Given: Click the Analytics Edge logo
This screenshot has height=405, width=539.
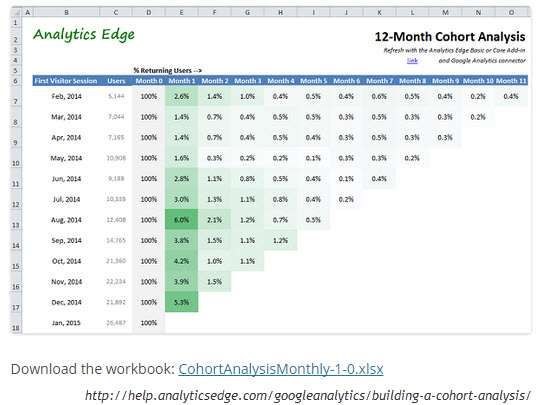Looking at the screenshot, I should click(x=84, y=35).
